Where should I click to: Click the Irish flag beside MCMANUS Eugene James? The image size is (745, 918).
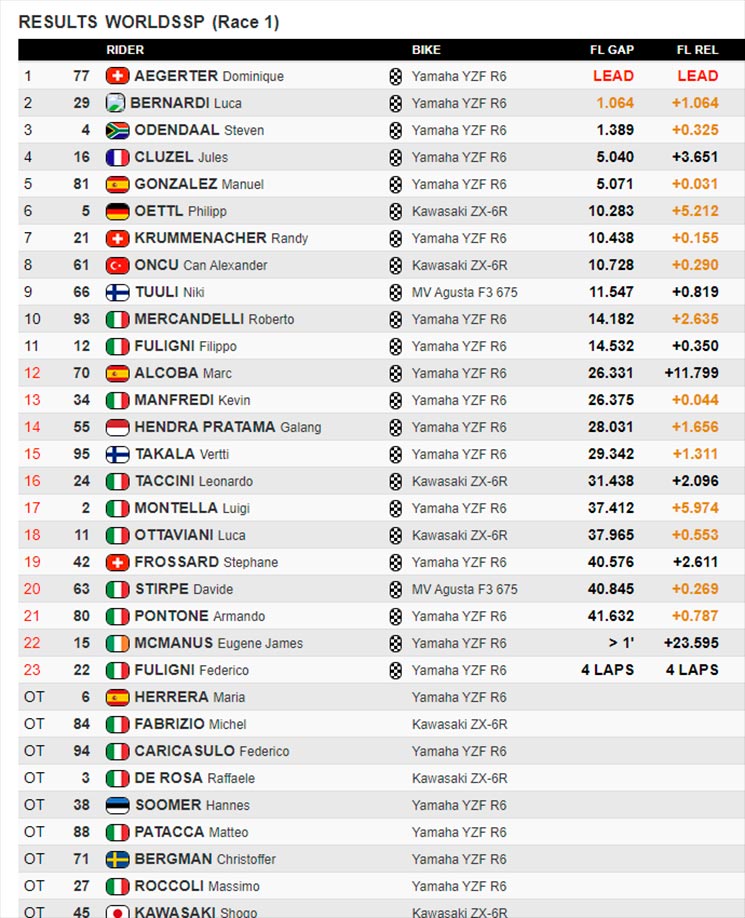point(117,643)
